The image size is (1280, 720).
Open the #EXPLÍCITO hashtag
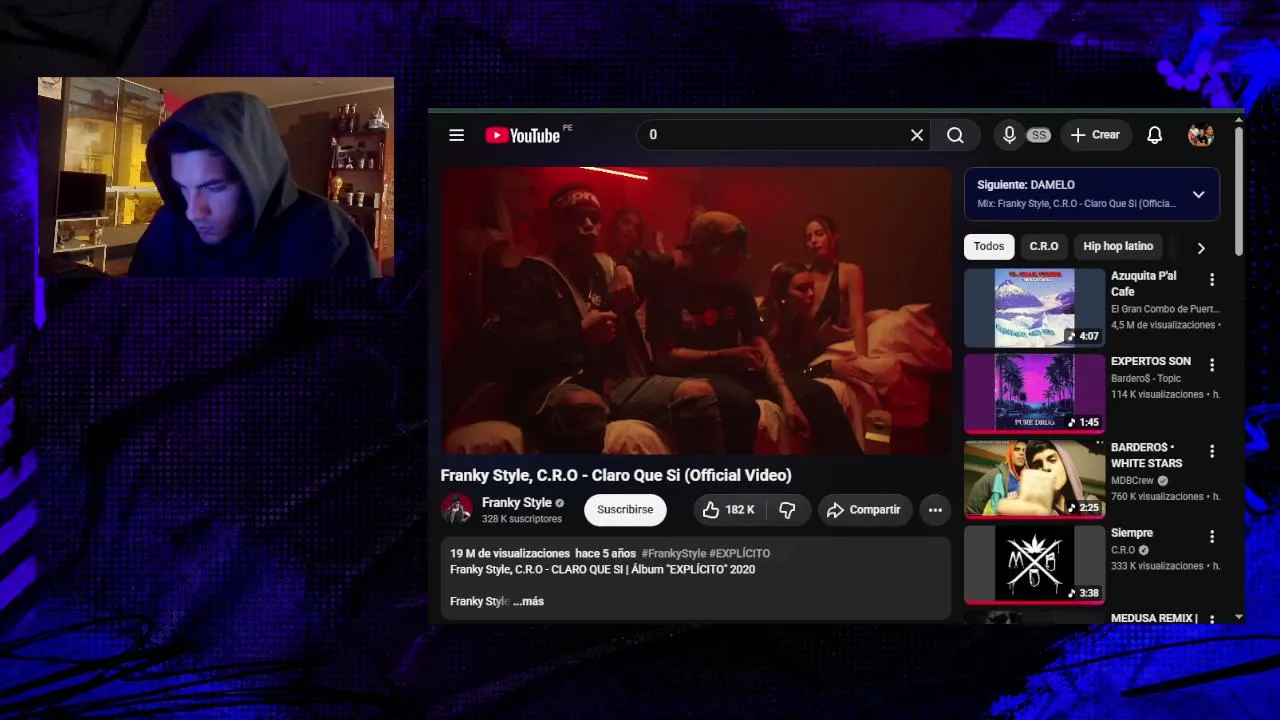(740, 553)
